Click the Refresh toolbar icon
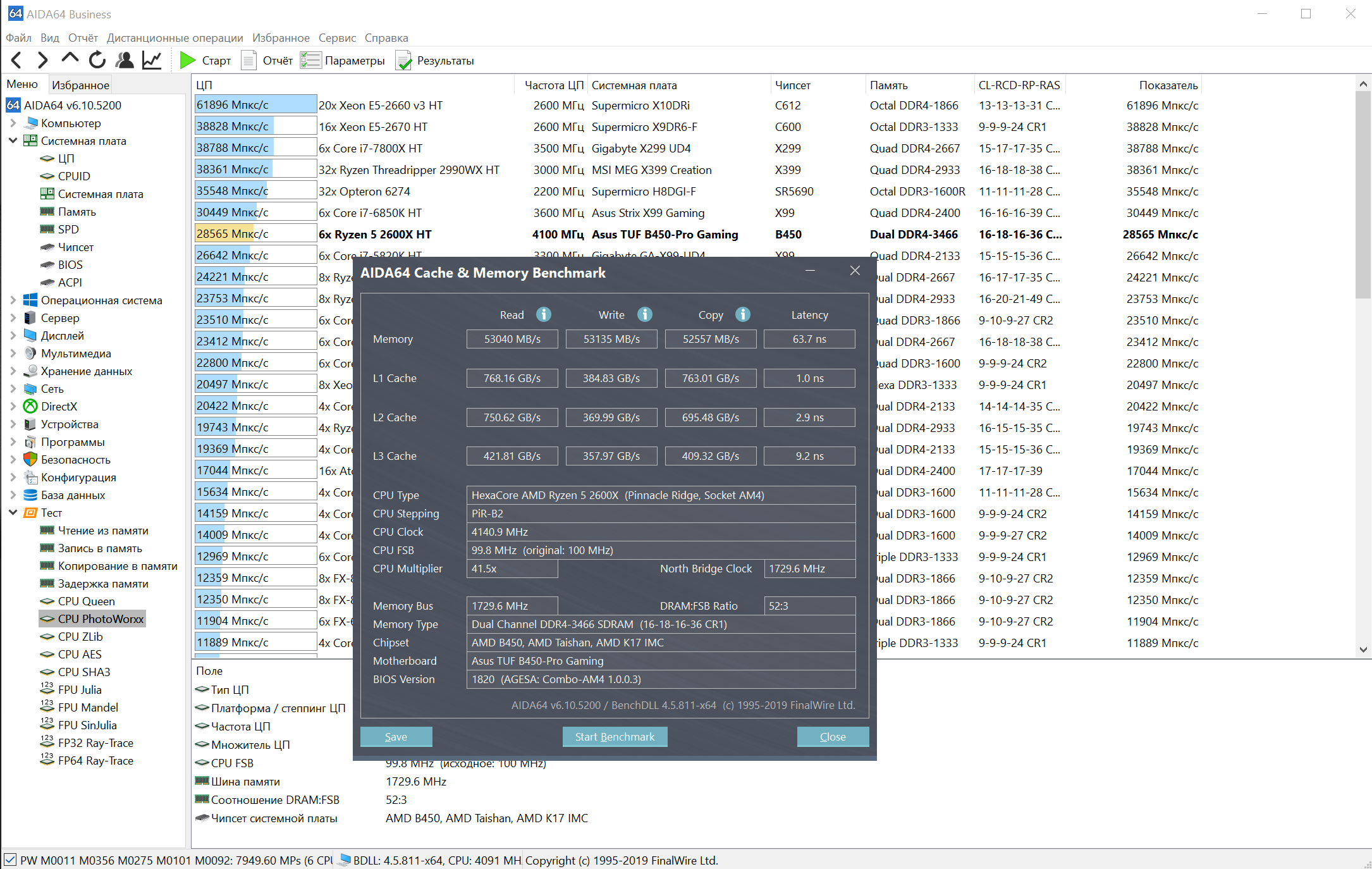This screenshot has height=869, width=1372. (x=97, y=60)
